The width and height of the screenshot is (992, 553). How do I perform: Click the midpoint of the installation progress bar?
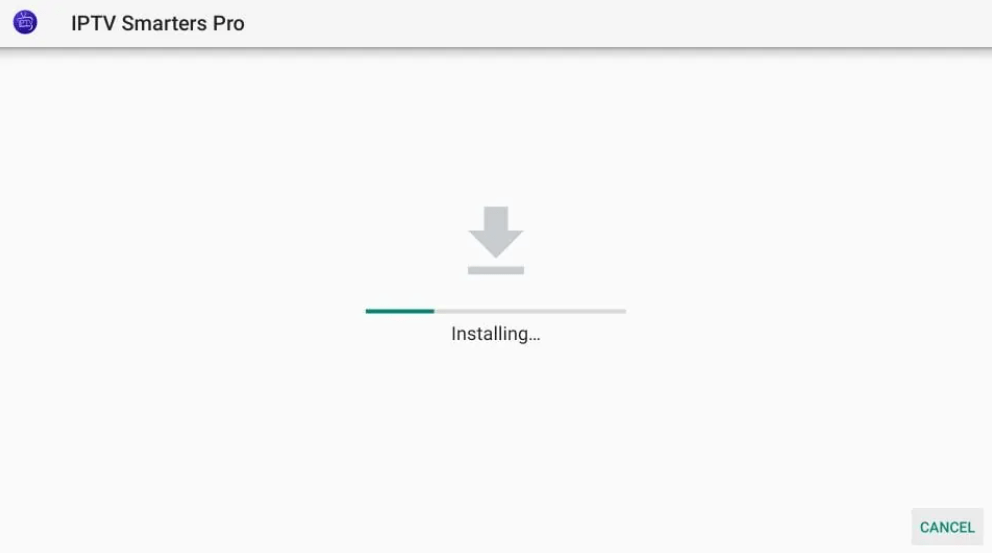point(496,311)
